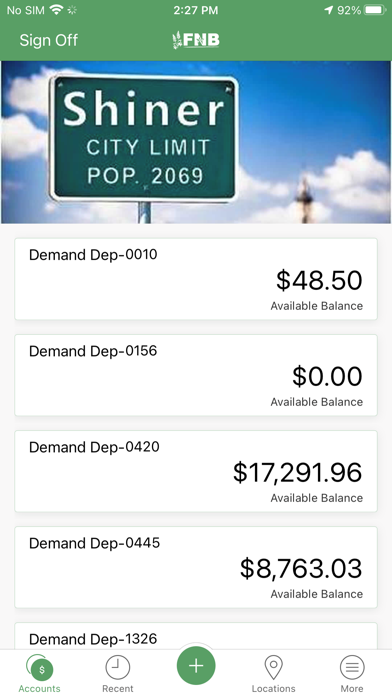Screen dimensions: 392x696
Task: Tap the Accounts dollar icon
Action: 40,668
